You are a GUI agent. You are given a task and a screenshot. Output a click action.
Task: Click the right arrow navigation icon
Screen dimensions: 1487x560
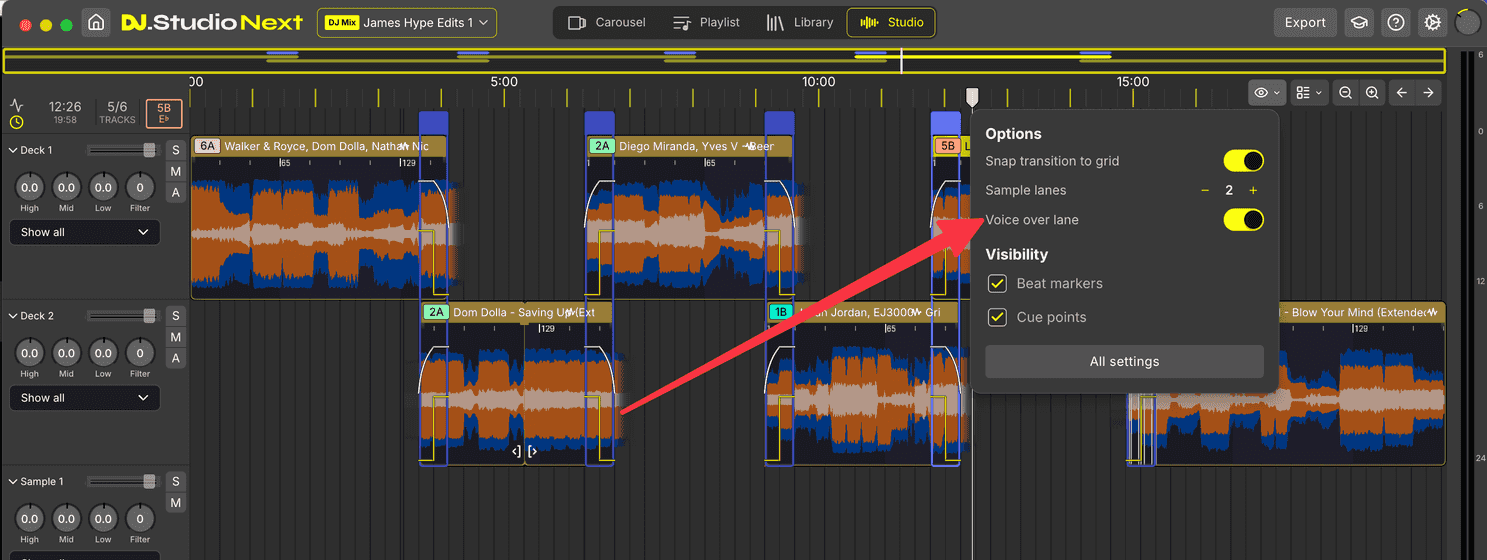click(1428, 93)
